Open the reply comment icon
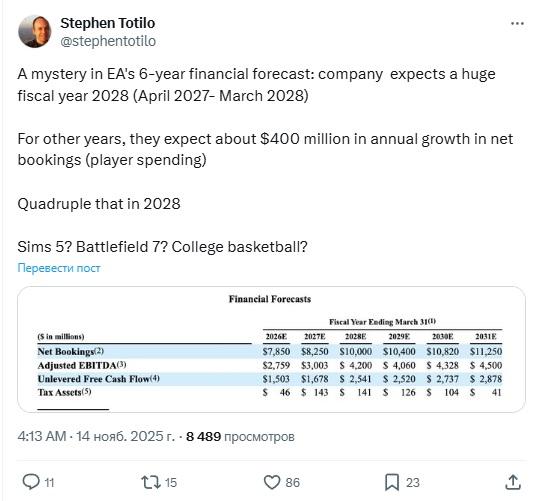 coord(31,482)
